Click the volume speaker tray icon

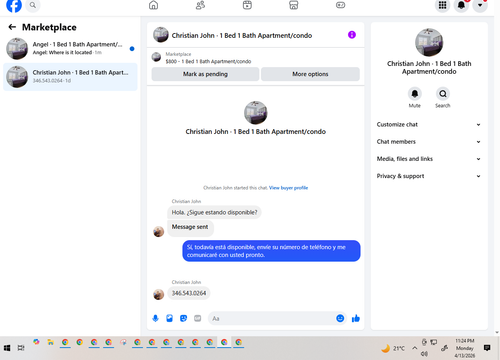[x=424, y=354]
